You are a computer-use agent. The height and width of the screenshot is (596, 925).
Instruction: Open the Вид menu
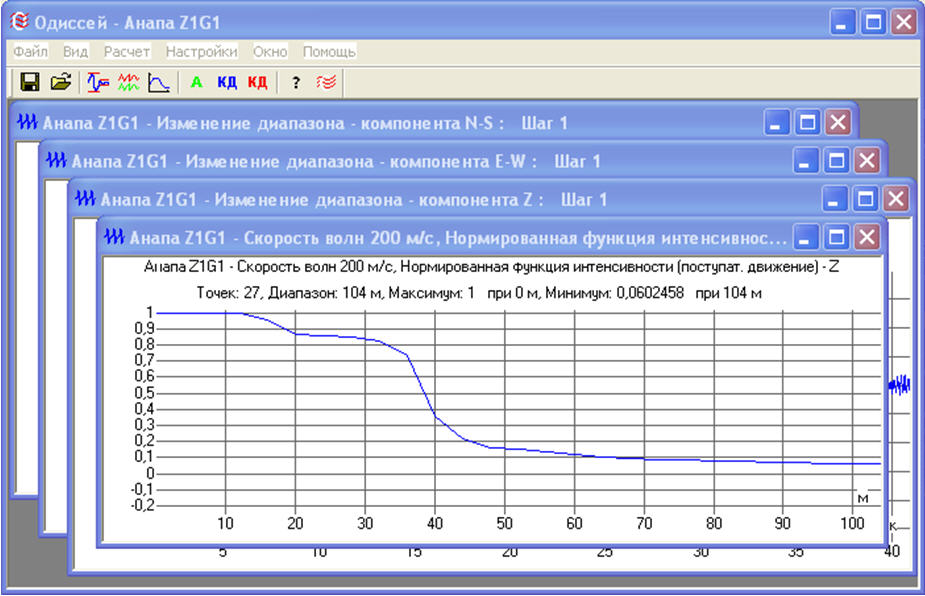pos(75,51)
